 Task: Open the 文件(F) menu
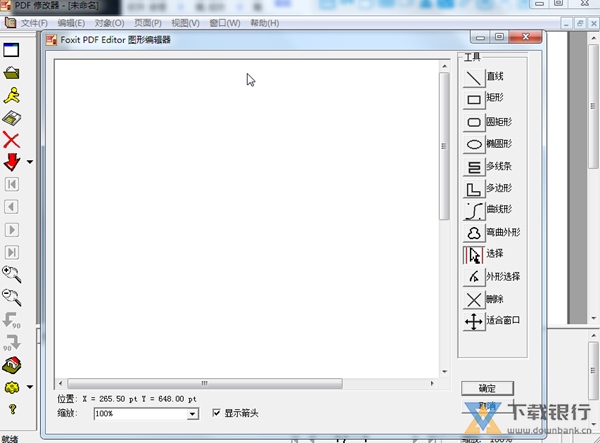point(34,23)
